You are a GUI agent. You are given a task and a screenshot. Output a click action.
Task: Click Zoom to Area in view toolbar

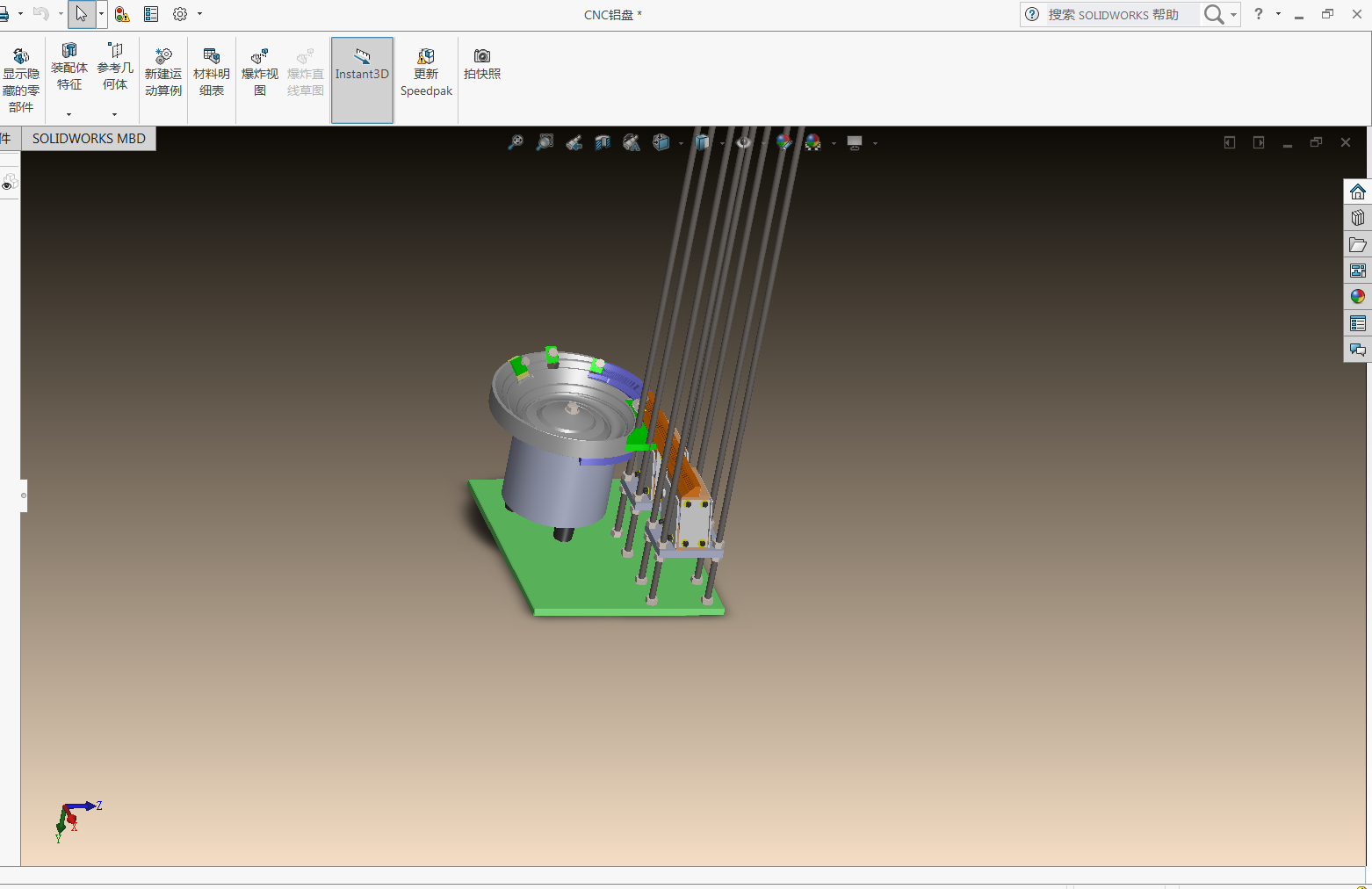click(x=545, y=142)
